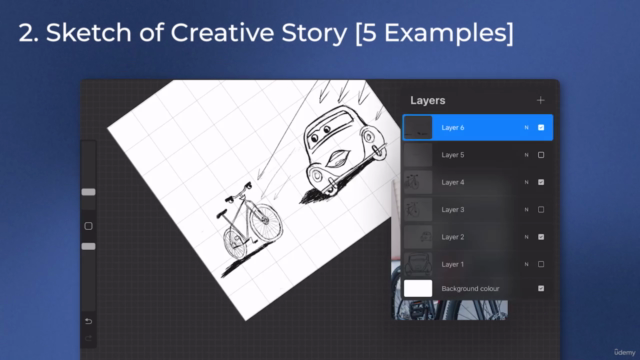Toggle the Background colour visibility checkbox
Image resolution: width=640 pixels, height=360 pixels.
[541, 288]
